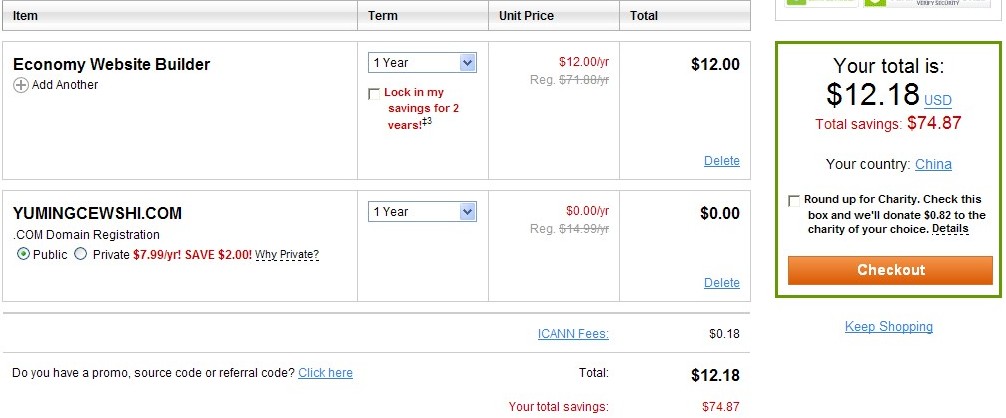Select the Private registration radio button
This screenshot has height=418, width=1006.
pyautogui.click(x=80, y=254)
